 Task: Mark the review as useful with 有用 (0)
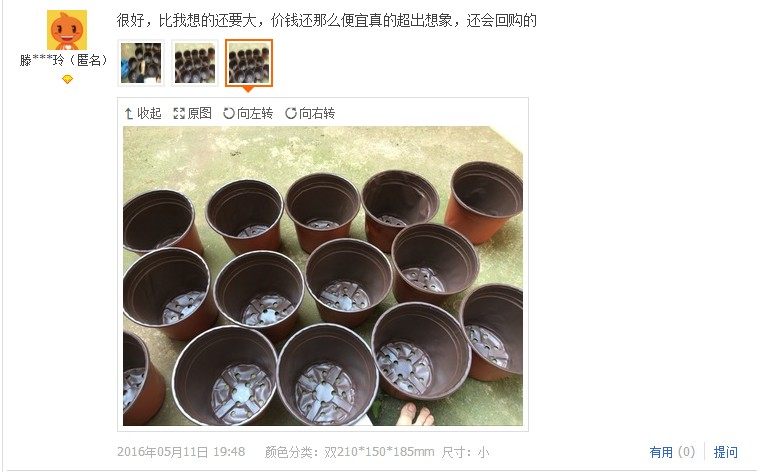(672, 452)
